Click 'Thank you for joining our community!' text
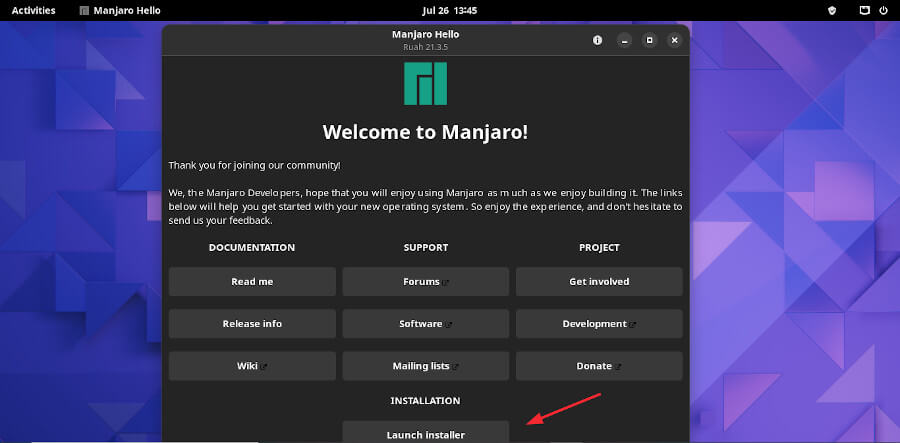The image size is (900, 443). 254,165
